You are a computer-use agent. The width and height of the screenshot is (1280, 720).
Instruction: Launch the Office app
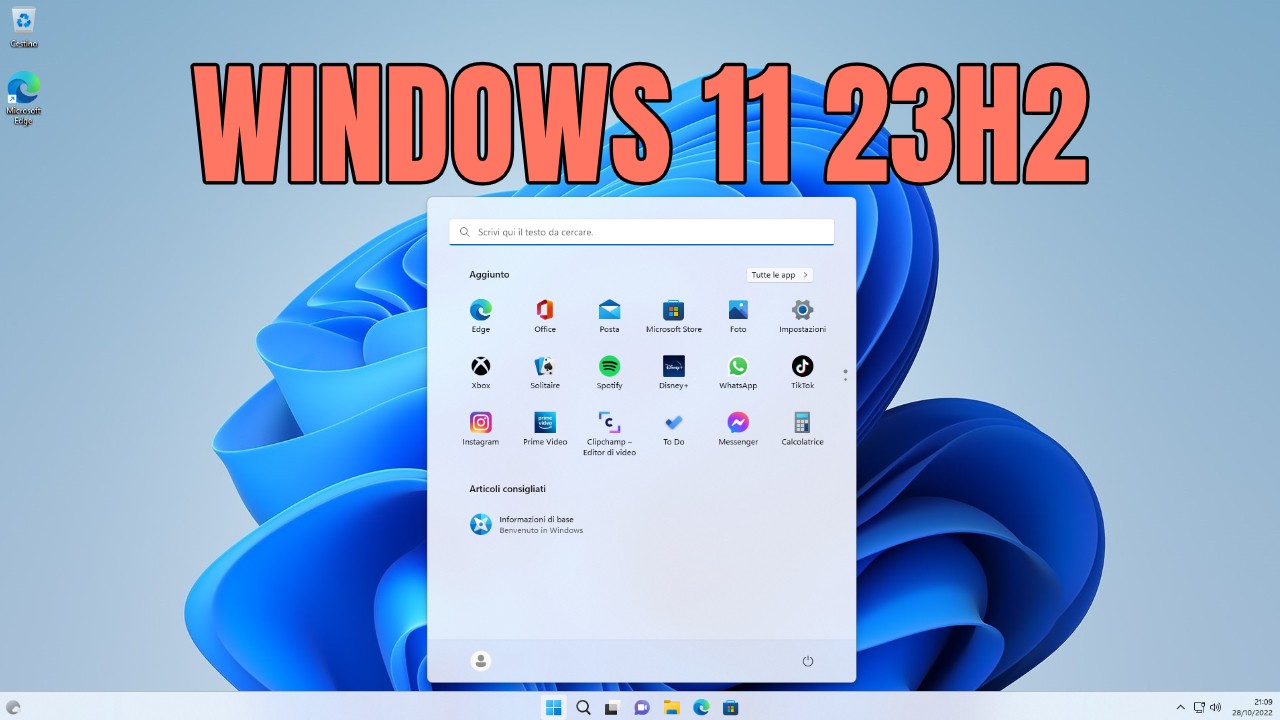(545, 315)
